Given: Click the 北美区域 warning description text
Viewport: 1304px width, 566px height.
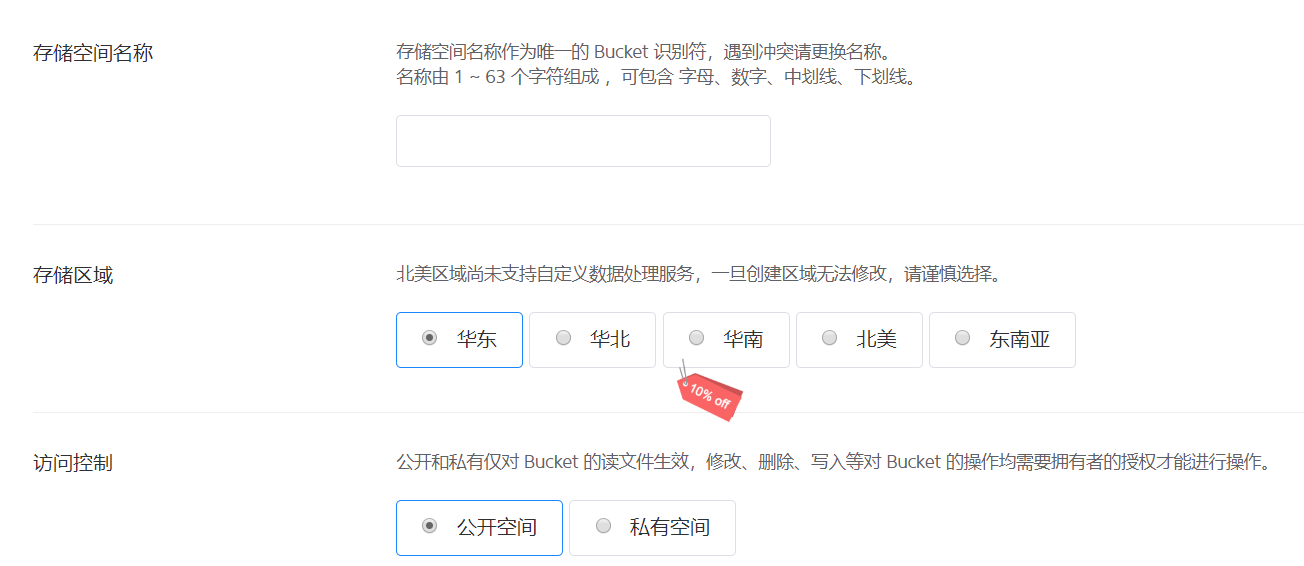Looking at the screenshot, I should [698, 274].
